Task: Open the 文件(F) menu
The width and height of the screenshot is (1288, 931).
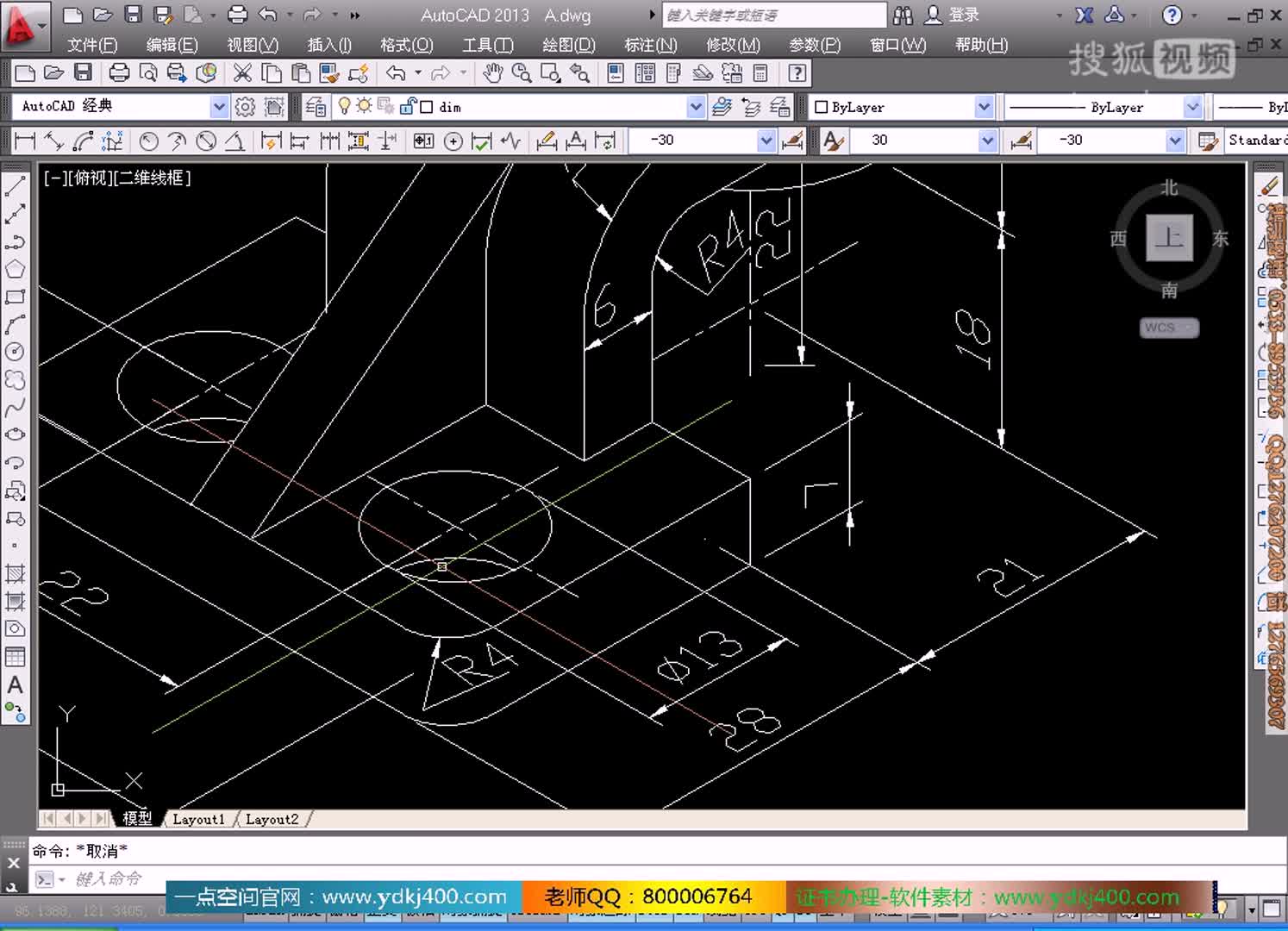Action: click(92, 45)
